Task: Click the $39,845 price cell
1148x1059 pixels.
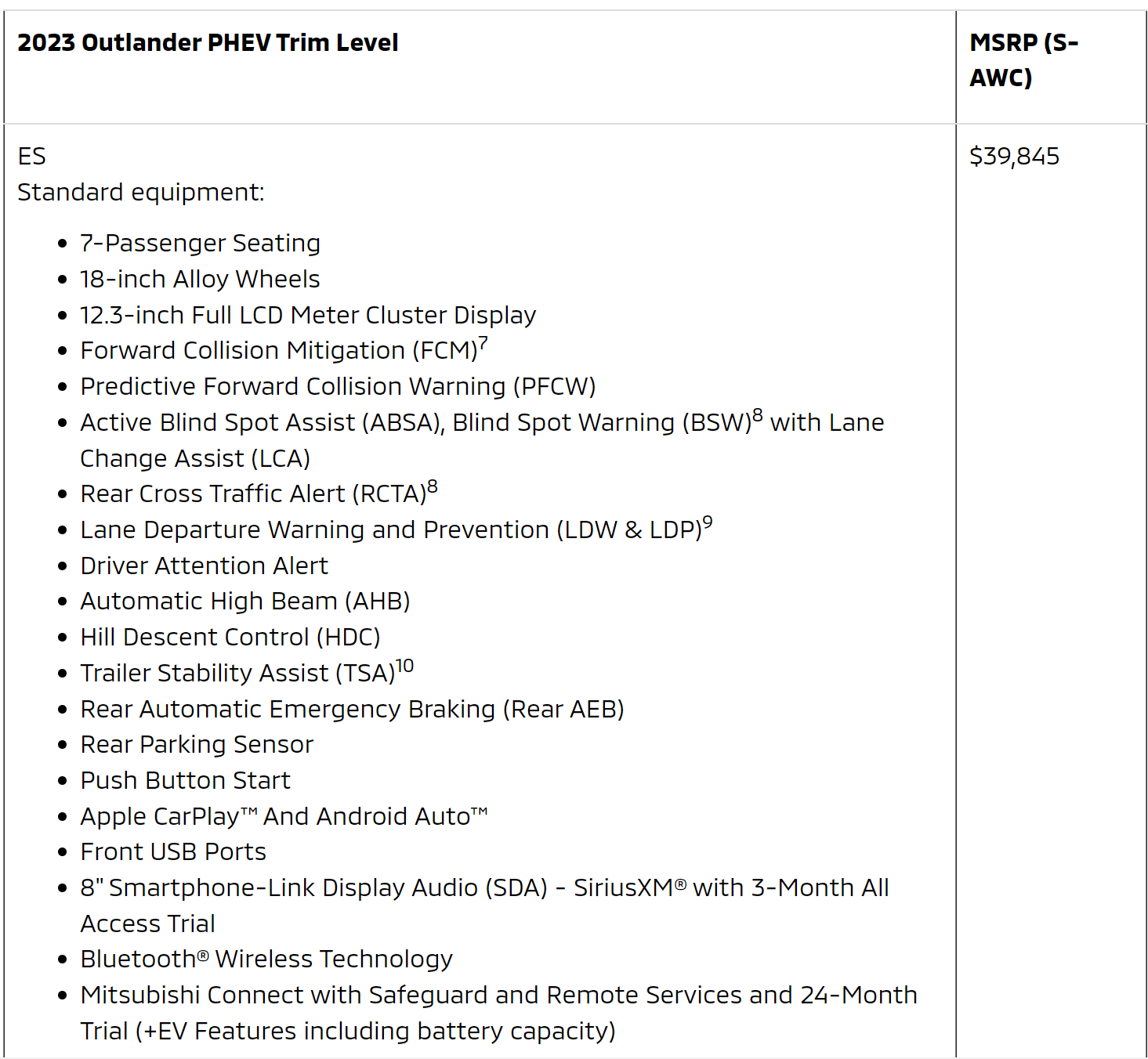Action: [1014, 157]
